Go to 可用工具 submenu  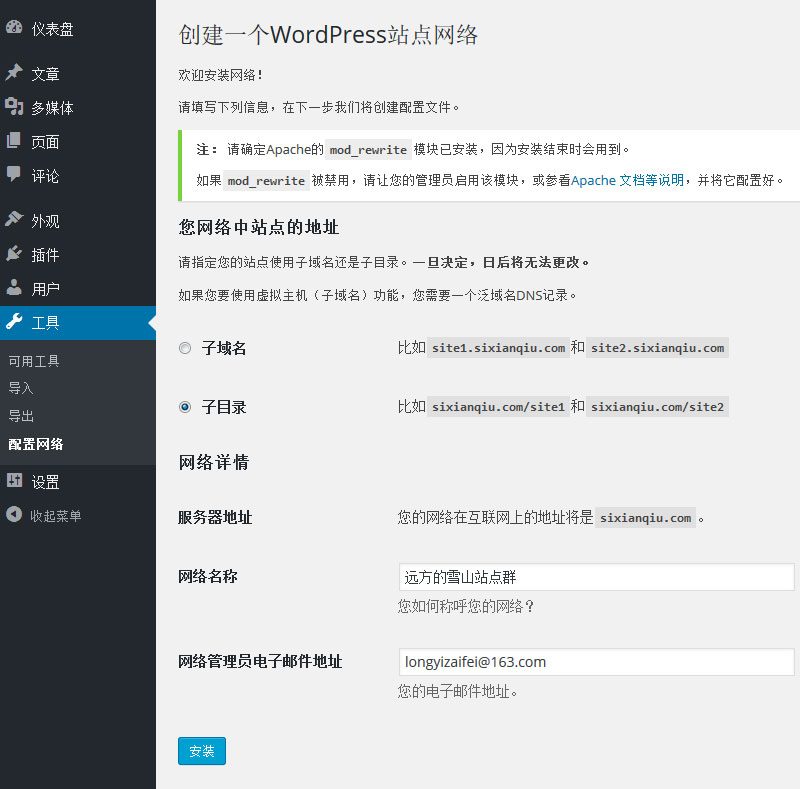(x=34, y=361)
